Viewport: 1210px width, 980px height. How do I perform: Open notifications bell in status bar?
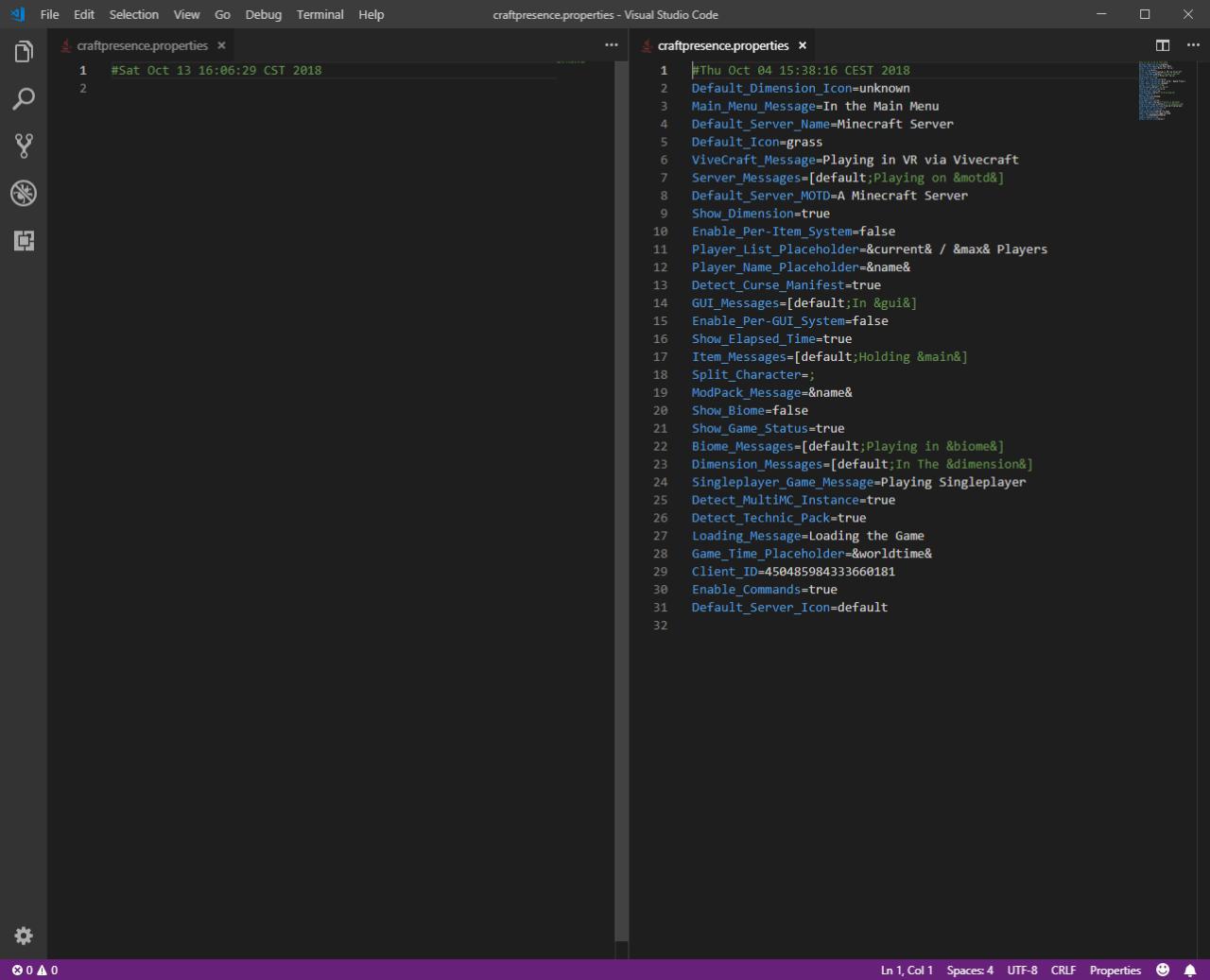pos(1189,970)
